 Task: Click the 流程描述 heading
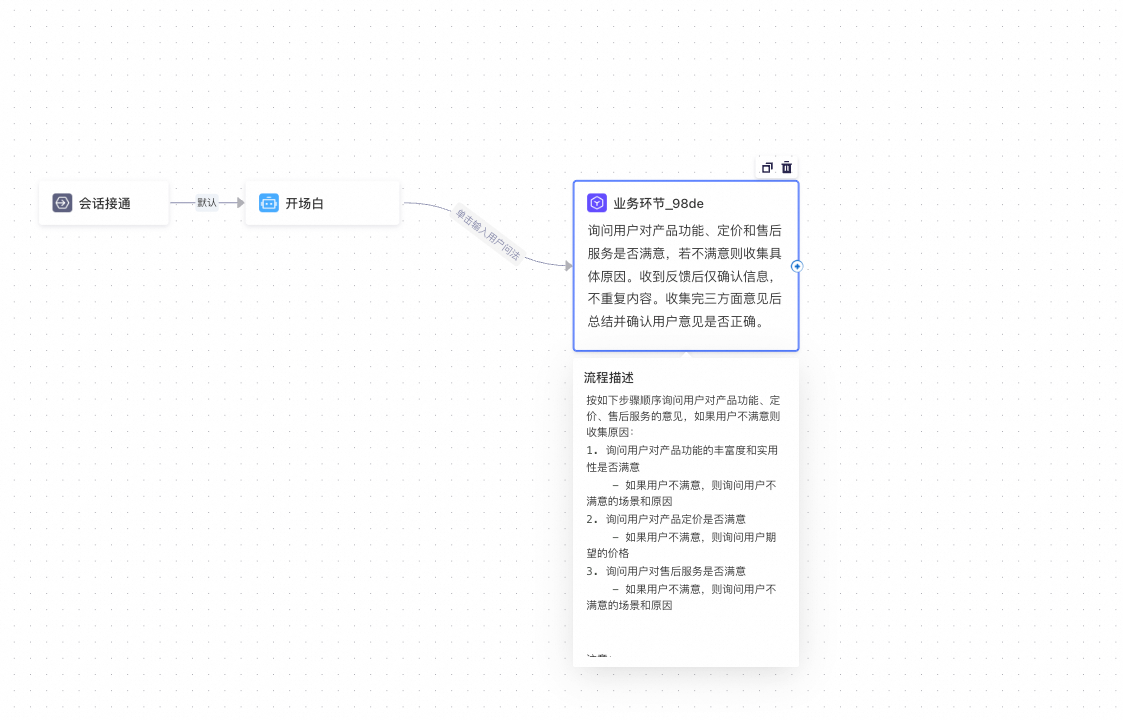[609, 378]
